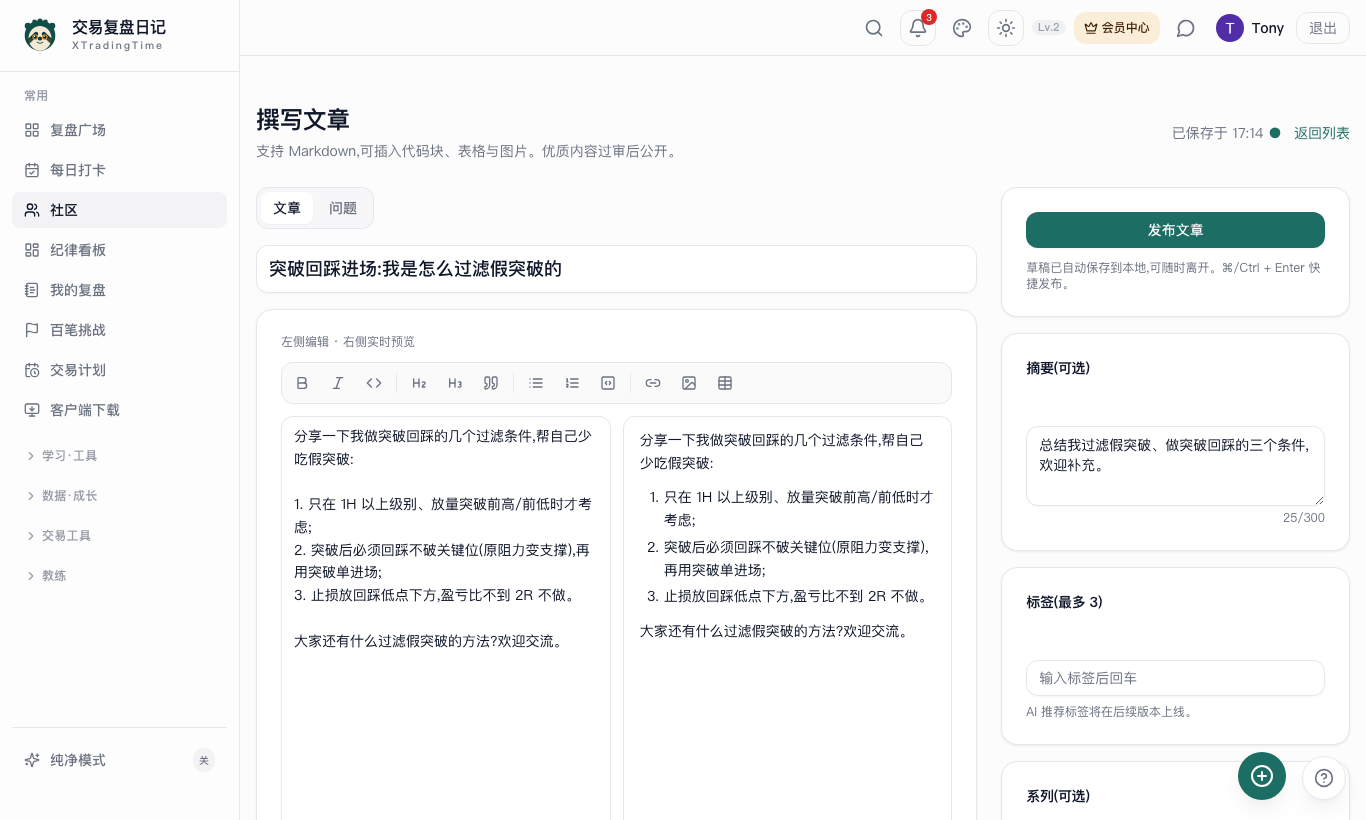1366x820 pixels.
Task: Switch to the 问题 tab
Action: 343,208
